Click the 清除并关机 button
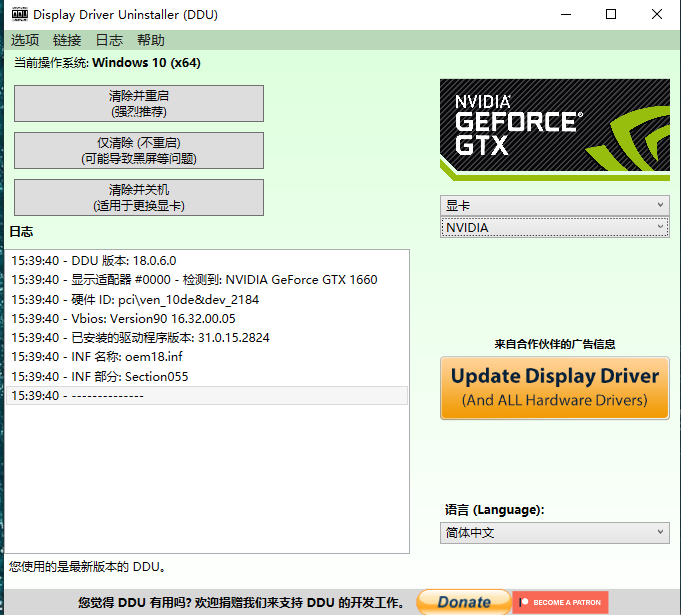The height and width of the screenshot is (615, 681). coord(139,197)
